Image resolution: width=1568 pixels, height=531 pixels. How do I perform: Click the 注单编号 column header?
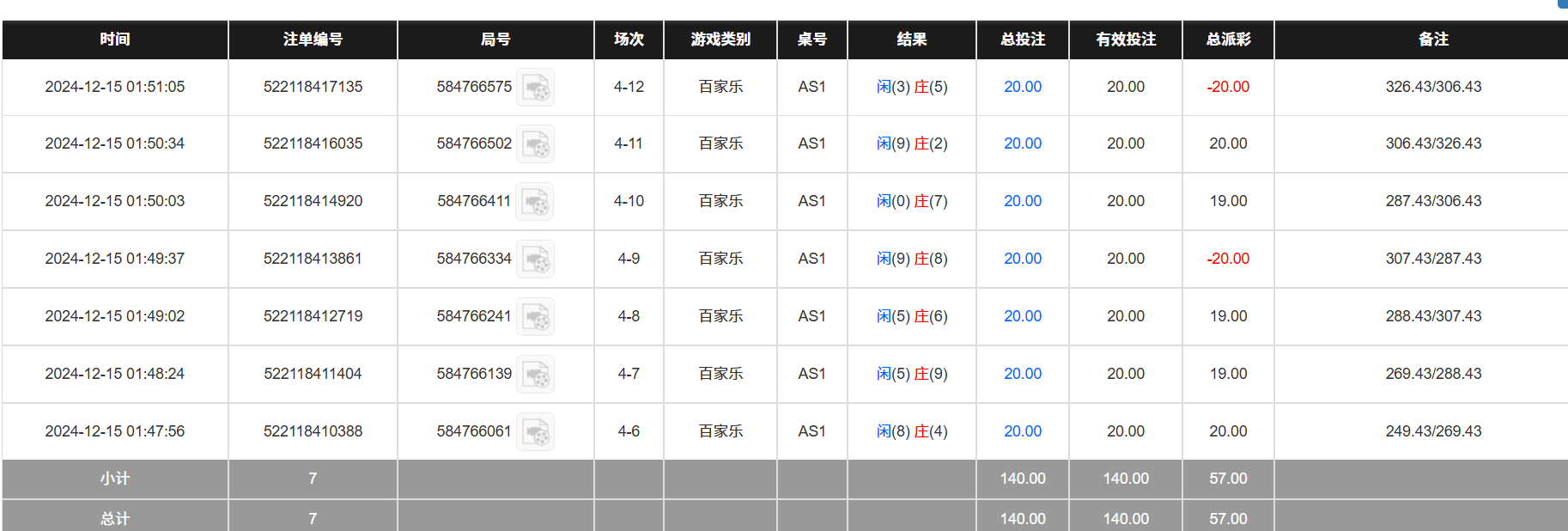click(x=313, y=40)
